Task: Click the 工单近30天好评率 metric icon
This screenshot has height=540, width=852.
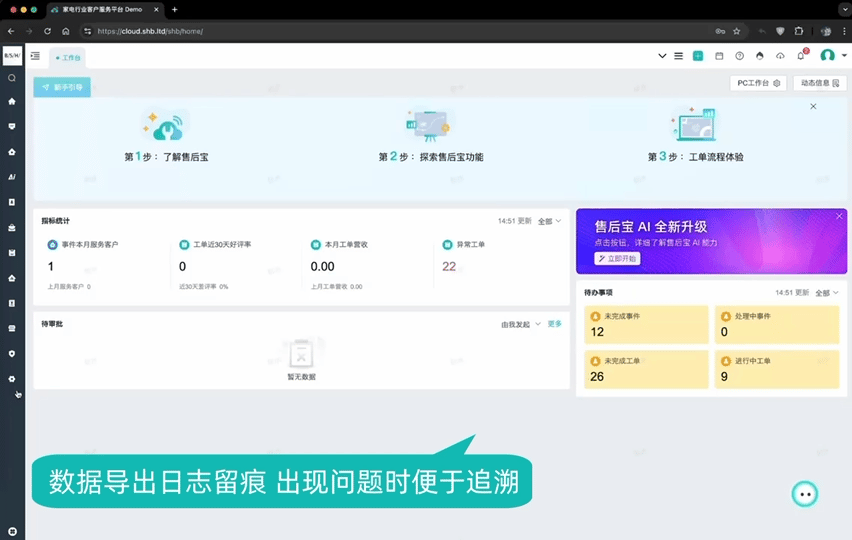Action: coord(184,245)
